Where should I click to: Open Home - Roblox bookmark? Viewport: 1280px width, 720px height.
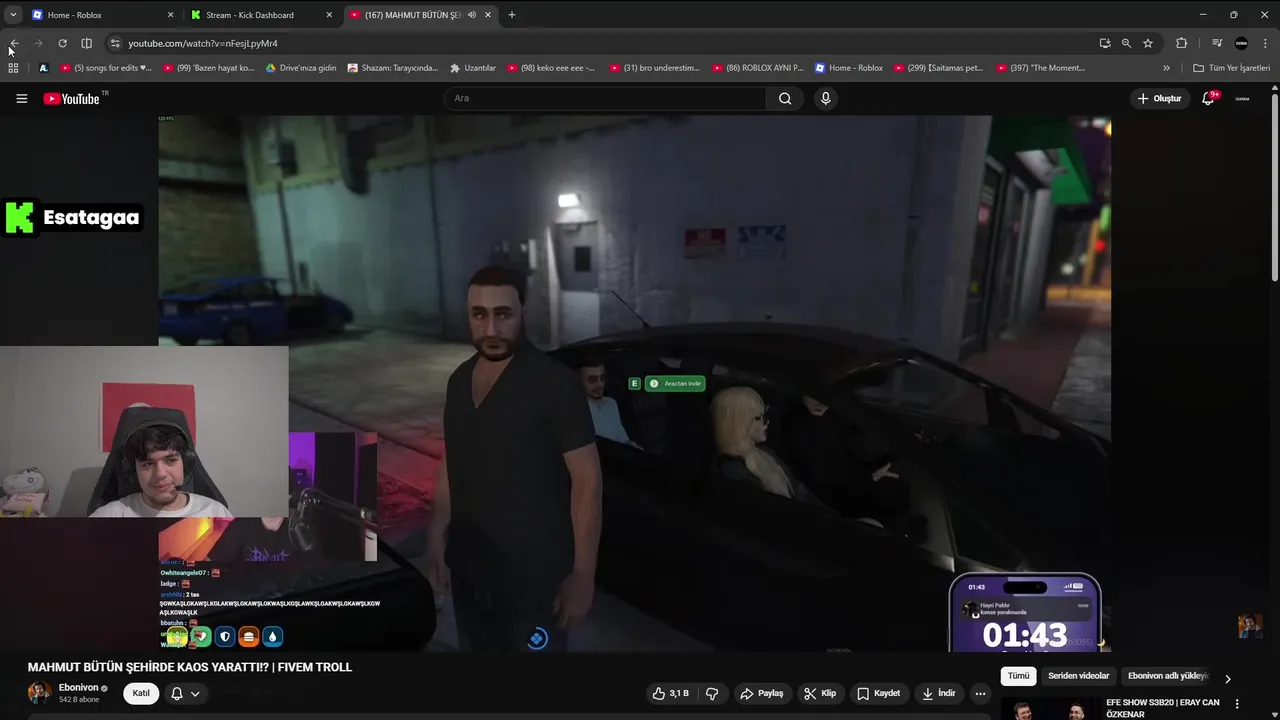849,68
